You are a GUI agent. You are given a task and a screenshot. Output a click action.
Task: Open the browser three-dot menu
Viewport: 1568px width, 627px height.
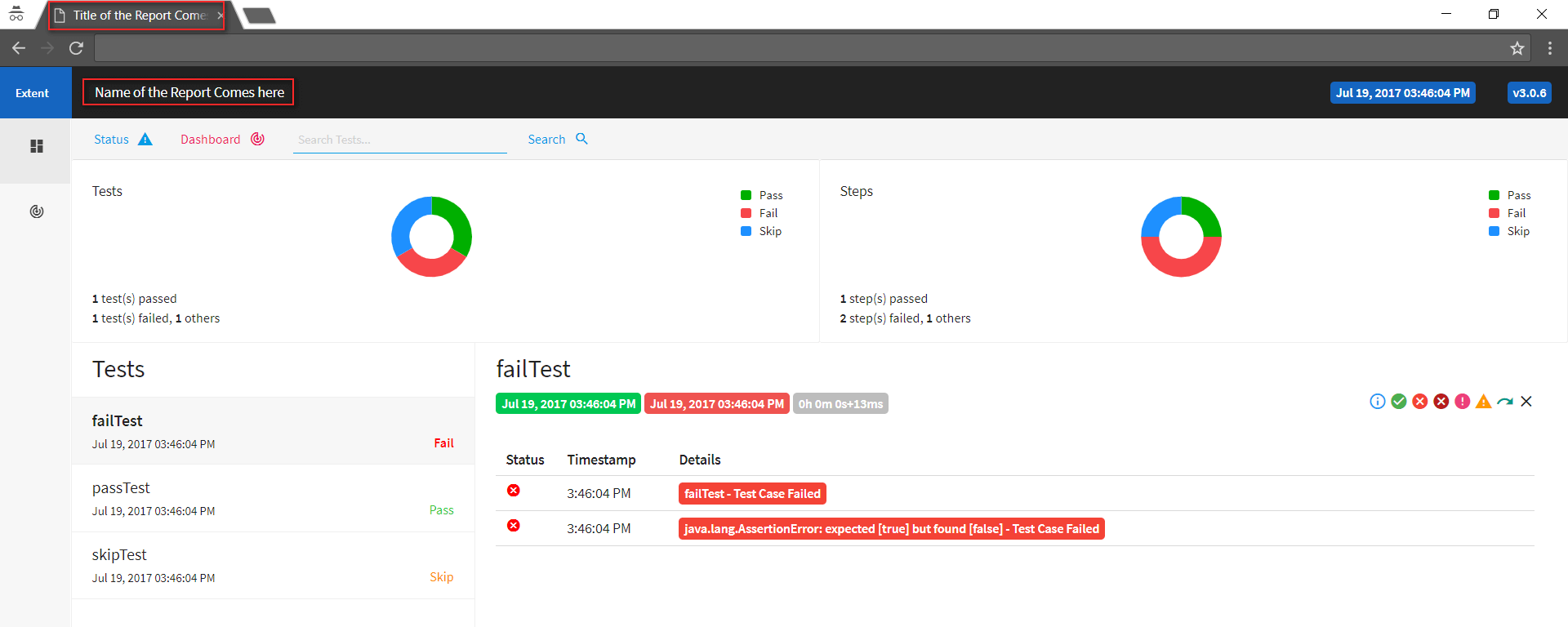click(x=1549, y=48)
